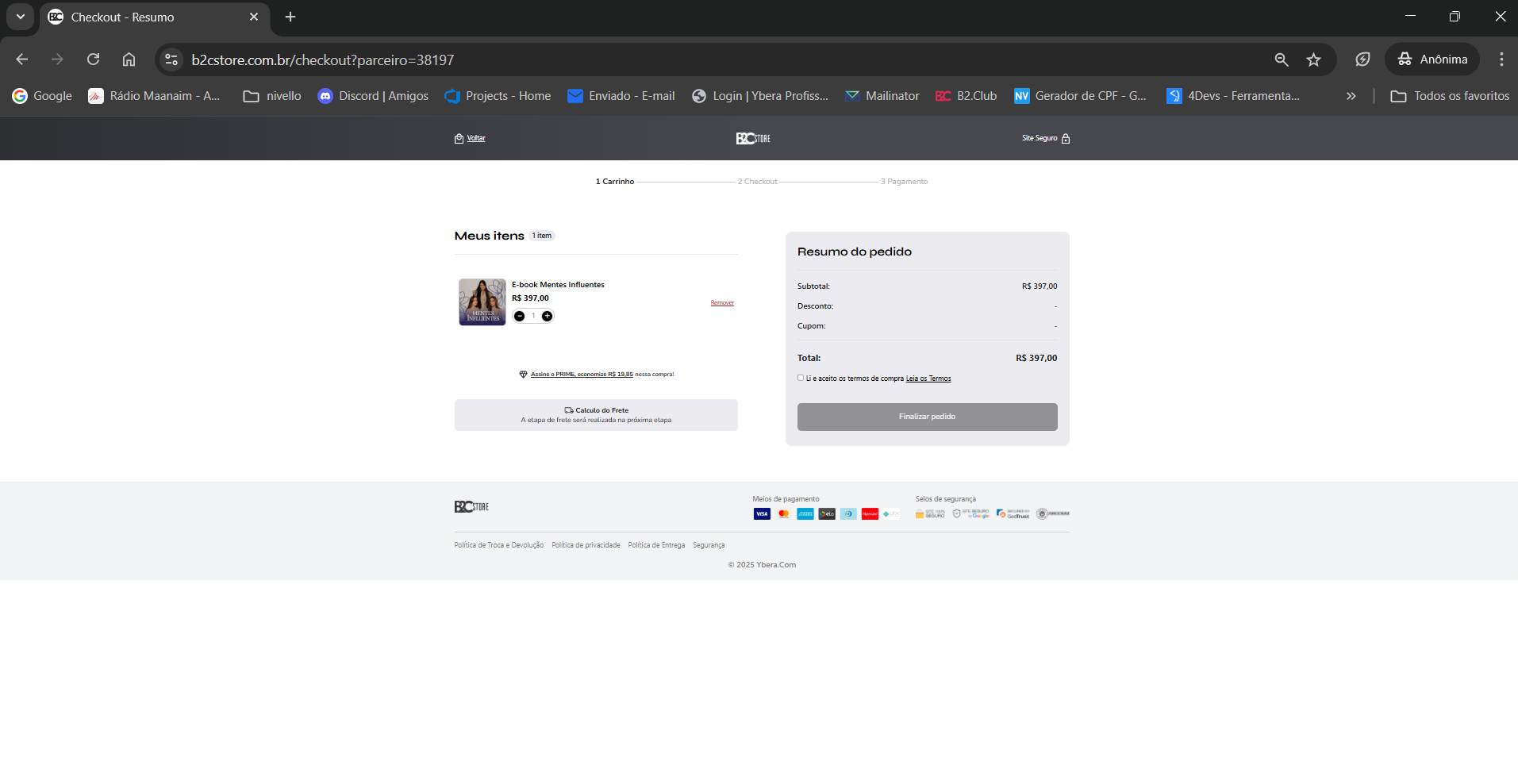Click the American Express payment icon

(805, 513)
